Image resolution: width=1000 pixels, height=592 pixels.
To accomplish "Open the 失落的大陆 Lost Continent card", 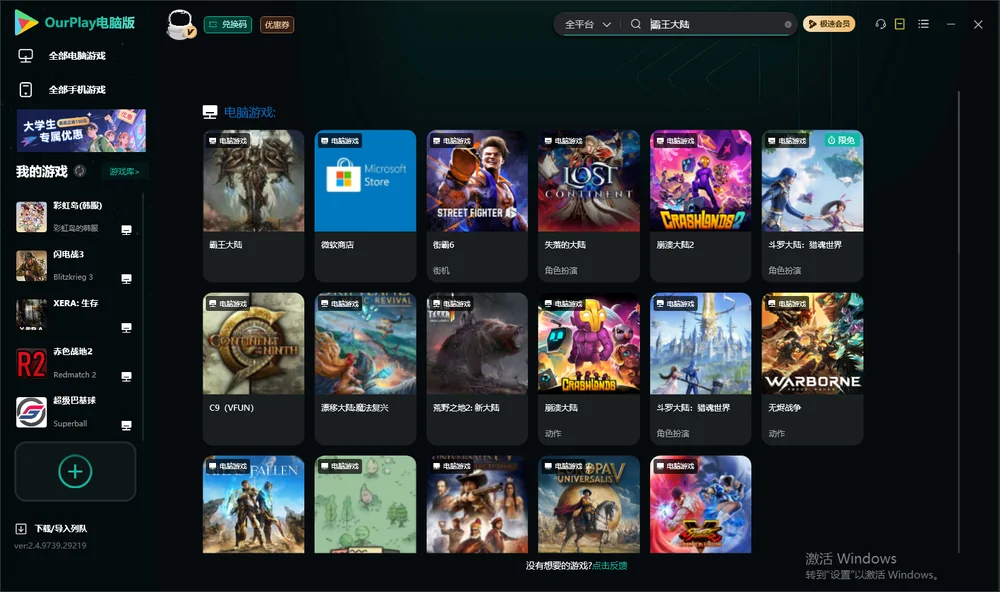I will [x=589, y=205].
